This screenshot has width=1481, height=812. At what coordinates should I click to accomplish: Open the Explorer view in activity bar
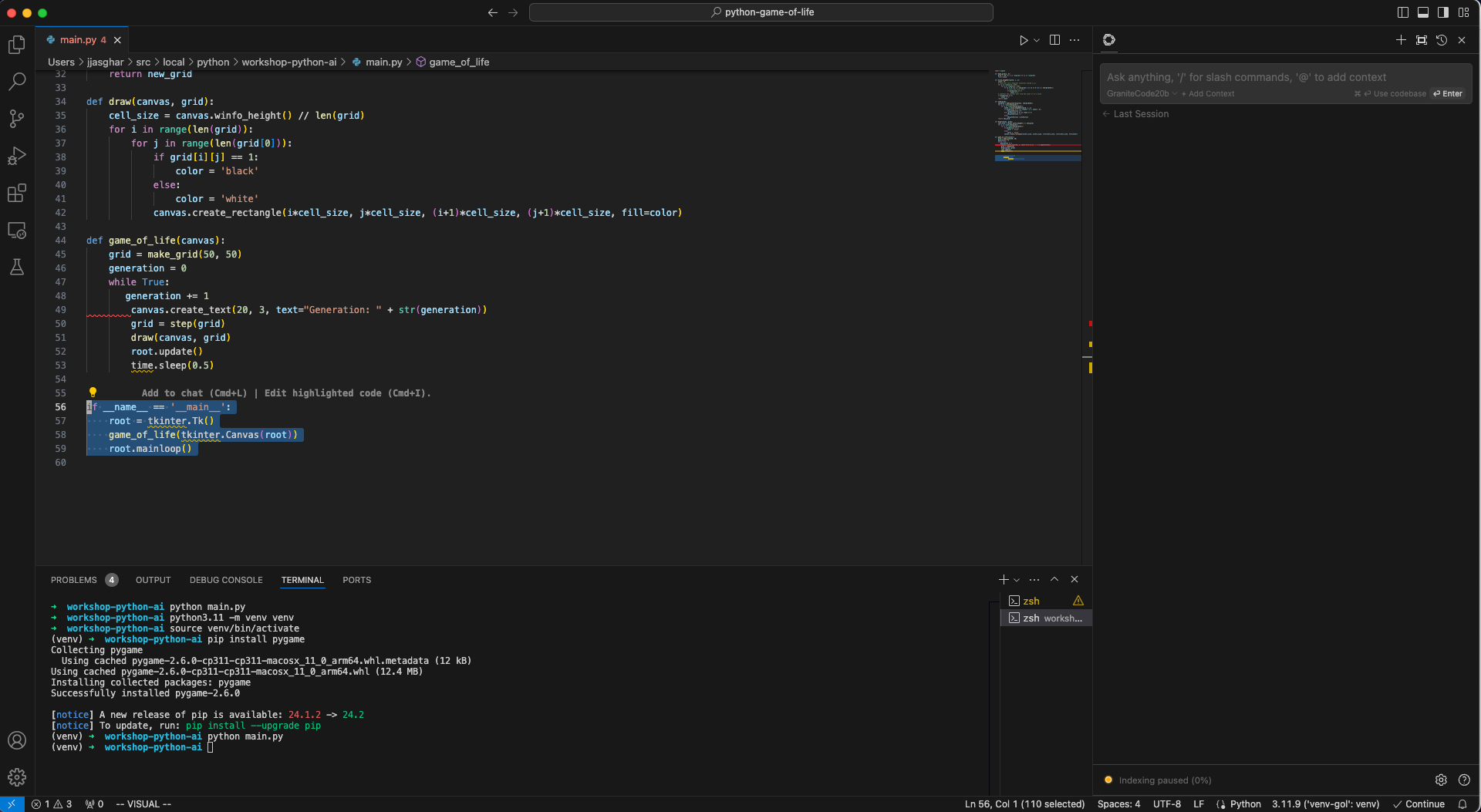coord(17,45)
